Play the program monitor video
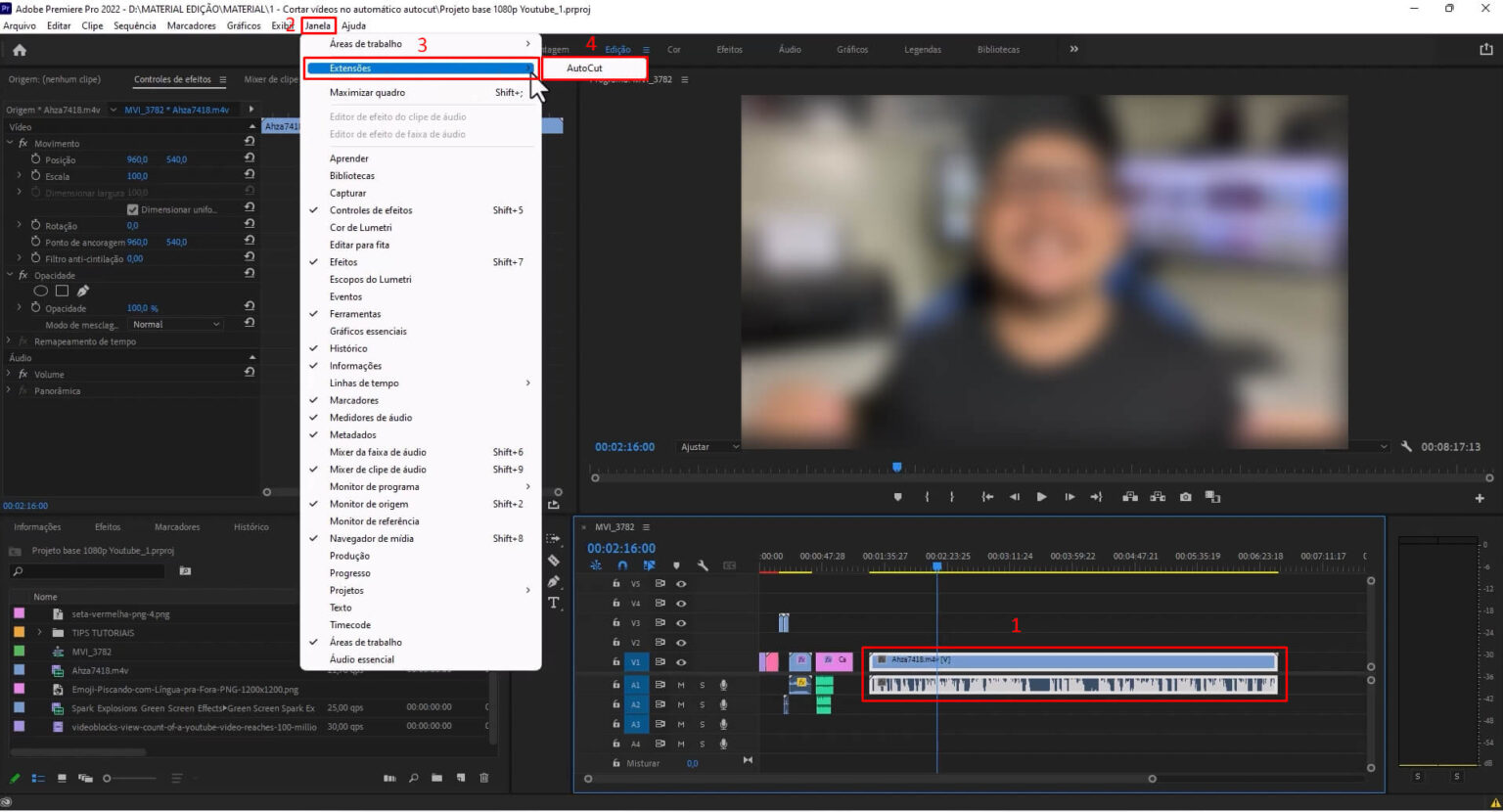Screen dimensions: 1503x812 tap(1041, 497)
